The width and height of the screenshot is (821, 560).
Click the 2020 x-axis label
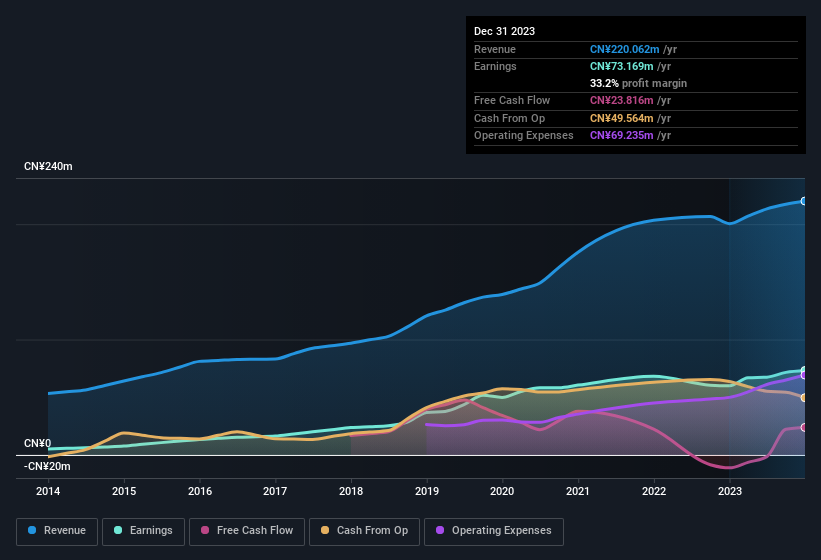point(502,491)
